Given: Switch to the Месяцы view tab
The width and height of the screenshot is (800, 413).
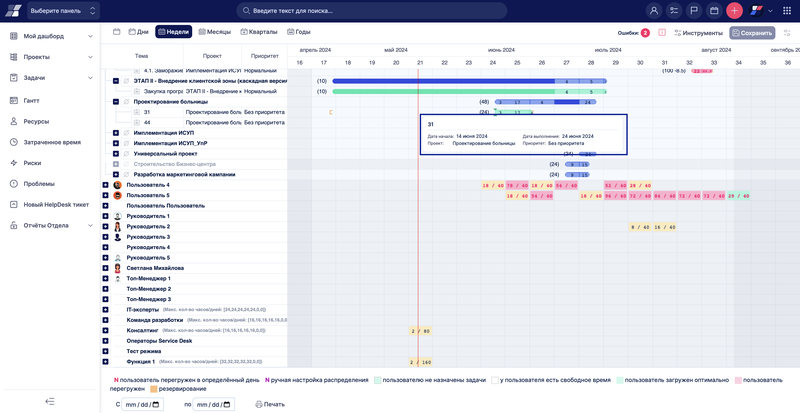Looking at the screenshot, I should tap(215, 32).
